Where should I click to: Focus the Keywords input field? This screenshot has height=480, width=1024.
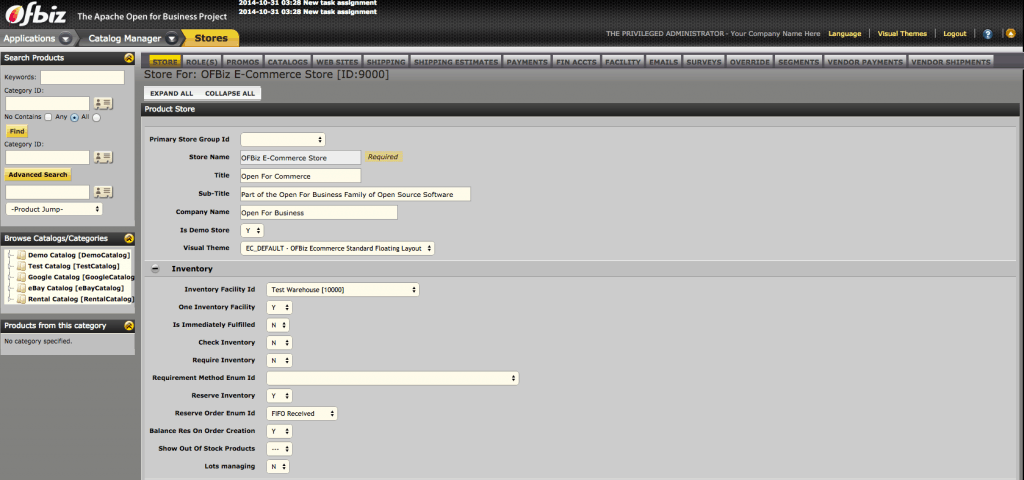click(82, 78)
